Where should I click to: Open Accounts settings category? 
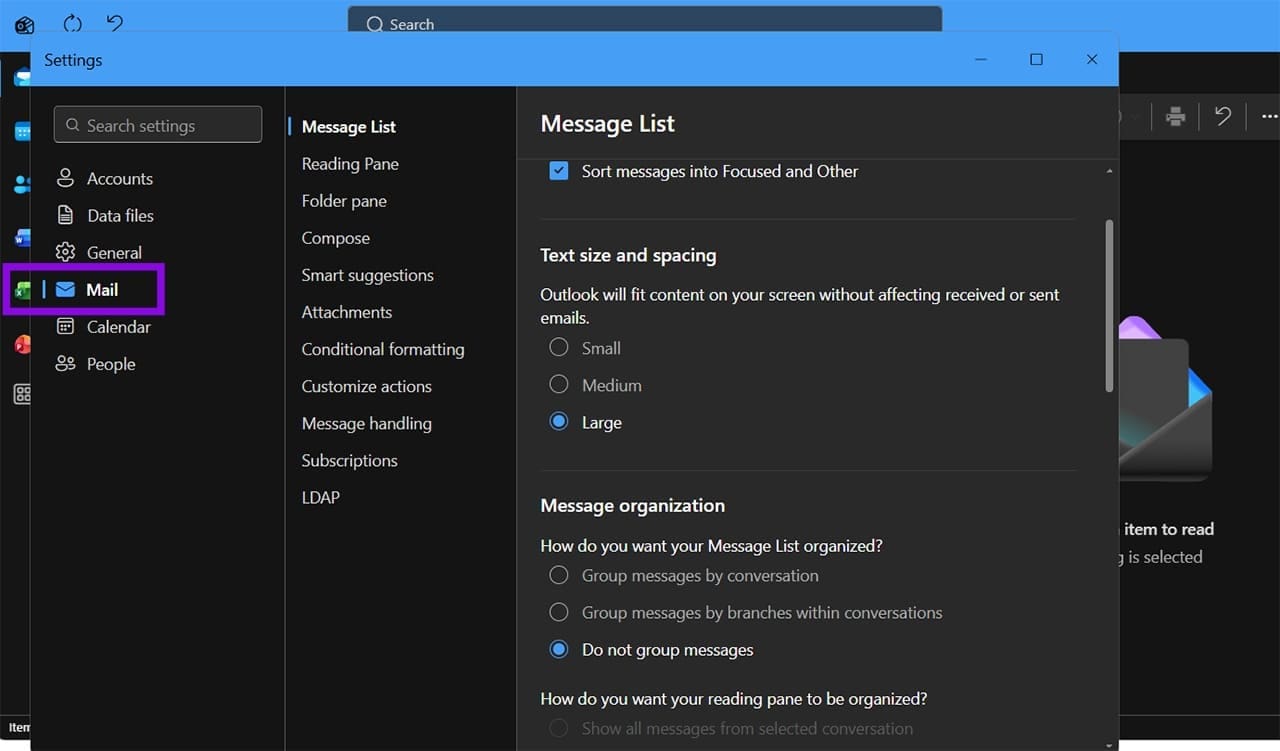(104, 179)
